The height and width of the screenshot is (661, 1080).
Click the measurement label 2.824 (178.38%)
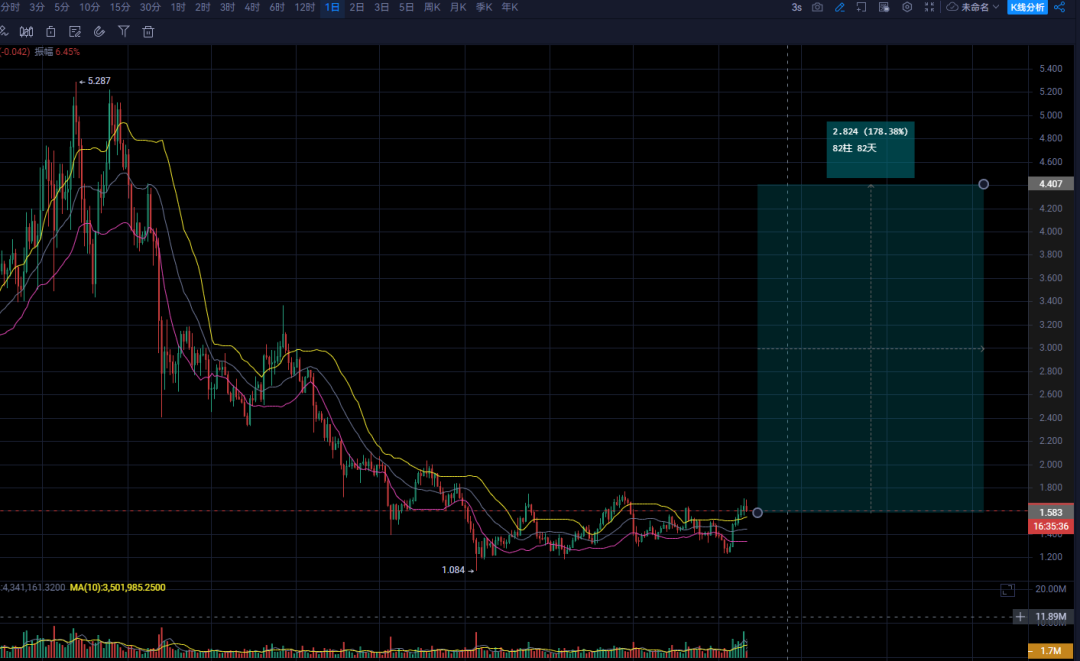pyautogui.click(x=870, y=132)
